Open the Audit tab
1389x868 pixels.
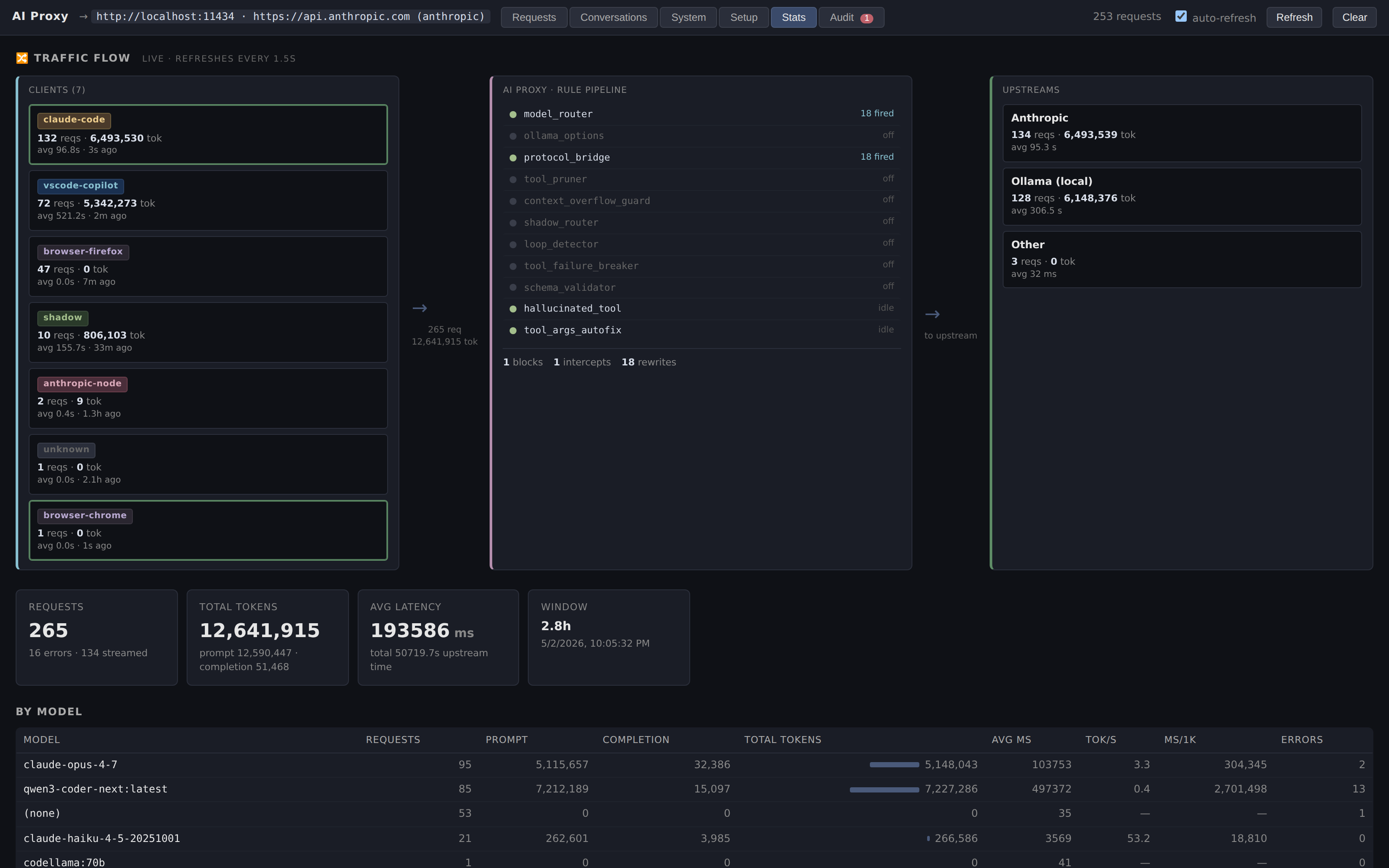(x=851, y=17)
